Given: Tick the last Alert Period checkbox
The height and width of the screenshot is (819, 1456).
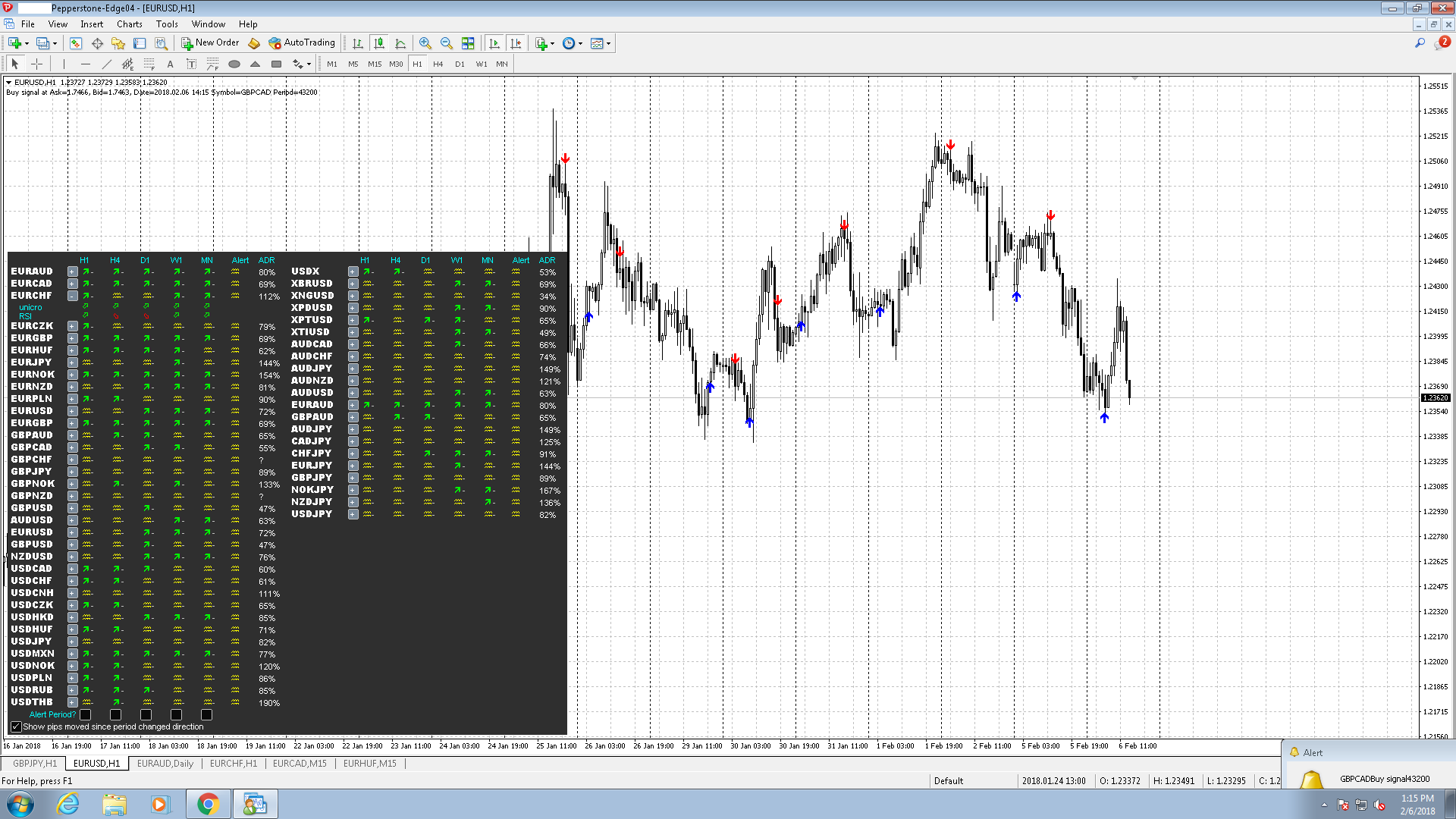Looking at the screenshot, I should pos(206,714).
